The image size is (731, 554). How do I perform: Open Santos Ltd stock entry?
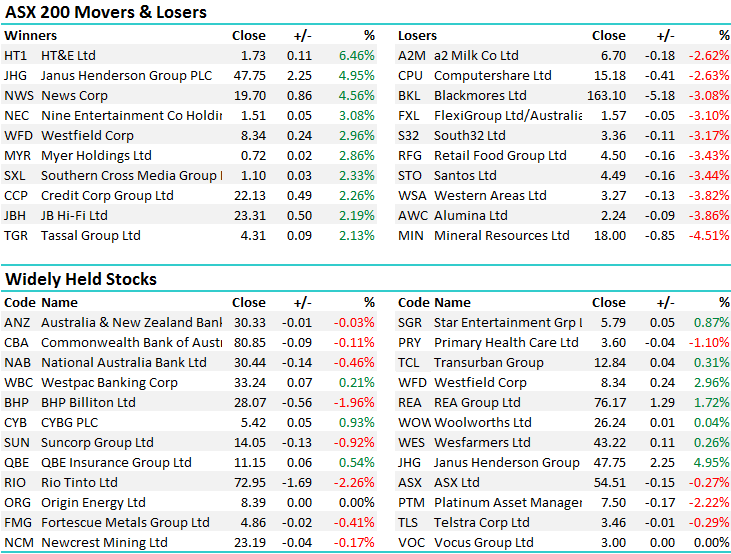point(466,176)
